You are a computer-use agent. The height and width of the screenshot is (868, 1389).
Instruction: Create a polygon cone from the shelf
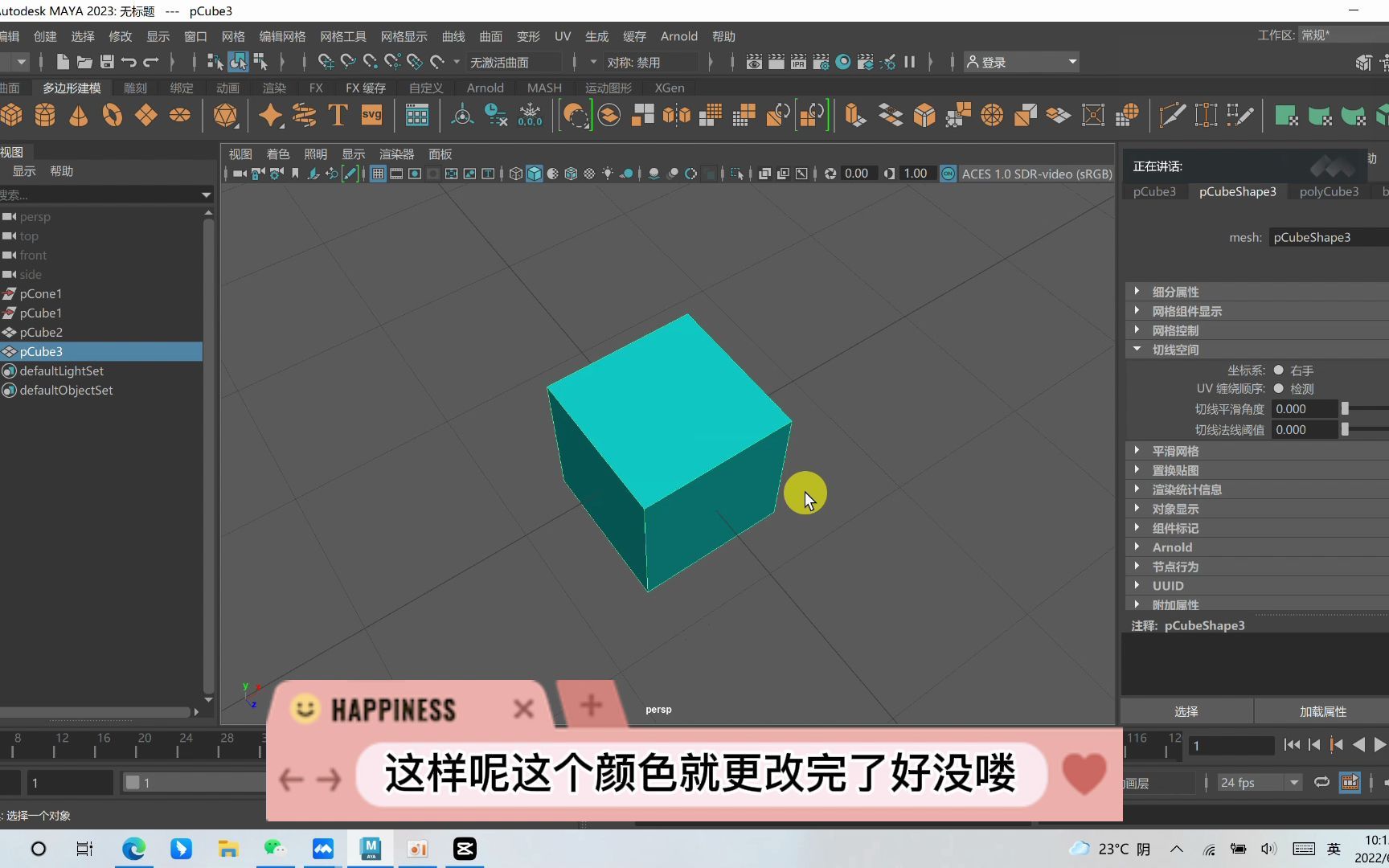pyautogui.click(x=78, y=115)
